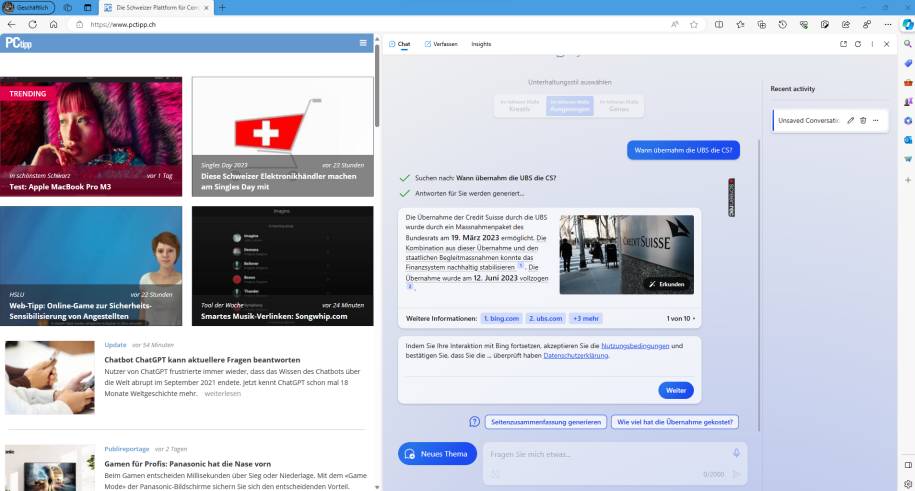This screenshot has width=915, height=491.
Task: Click the Weiter button
Action: pos(676,390)
